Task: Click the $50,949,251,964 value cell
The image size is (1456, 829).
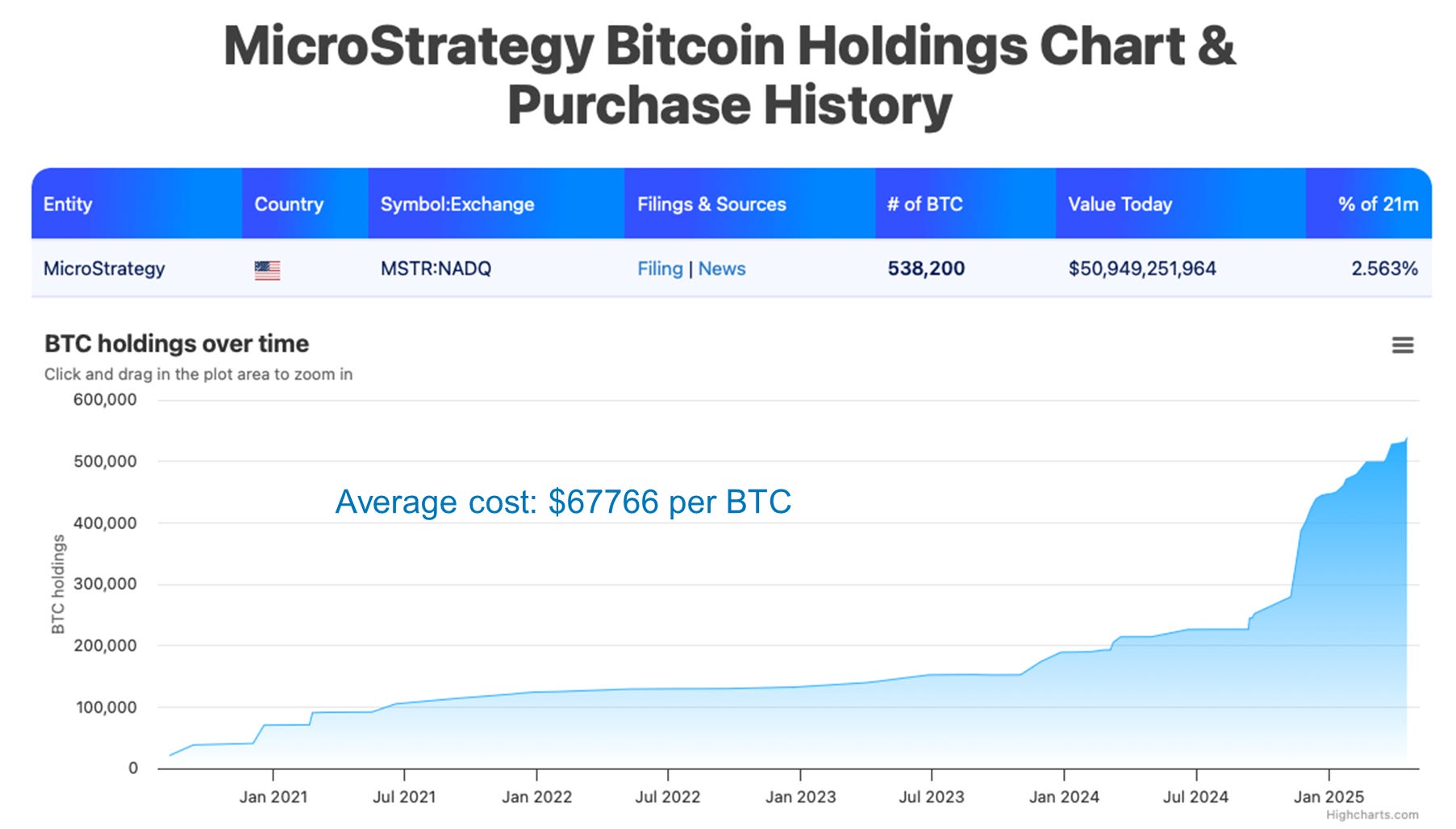Action: [x=1143, y=269]
